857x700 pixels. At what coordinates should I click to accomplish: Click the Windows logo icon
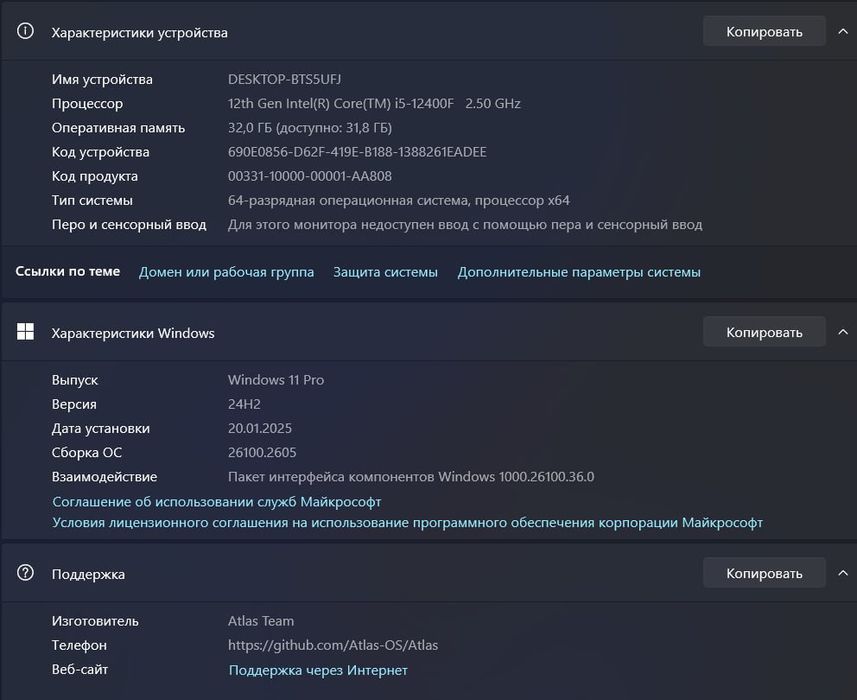click(x=25, y=332)
